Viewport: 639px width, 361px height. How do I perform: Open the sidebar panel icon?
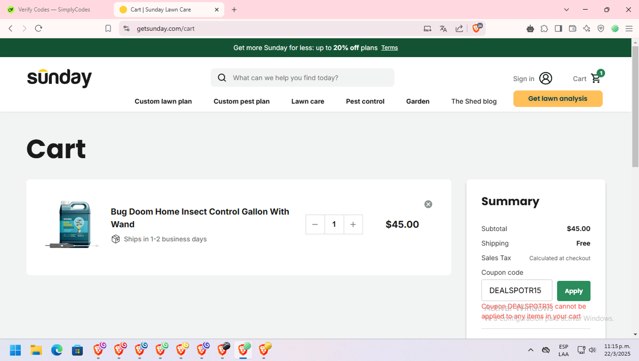(x=558, y=29)
